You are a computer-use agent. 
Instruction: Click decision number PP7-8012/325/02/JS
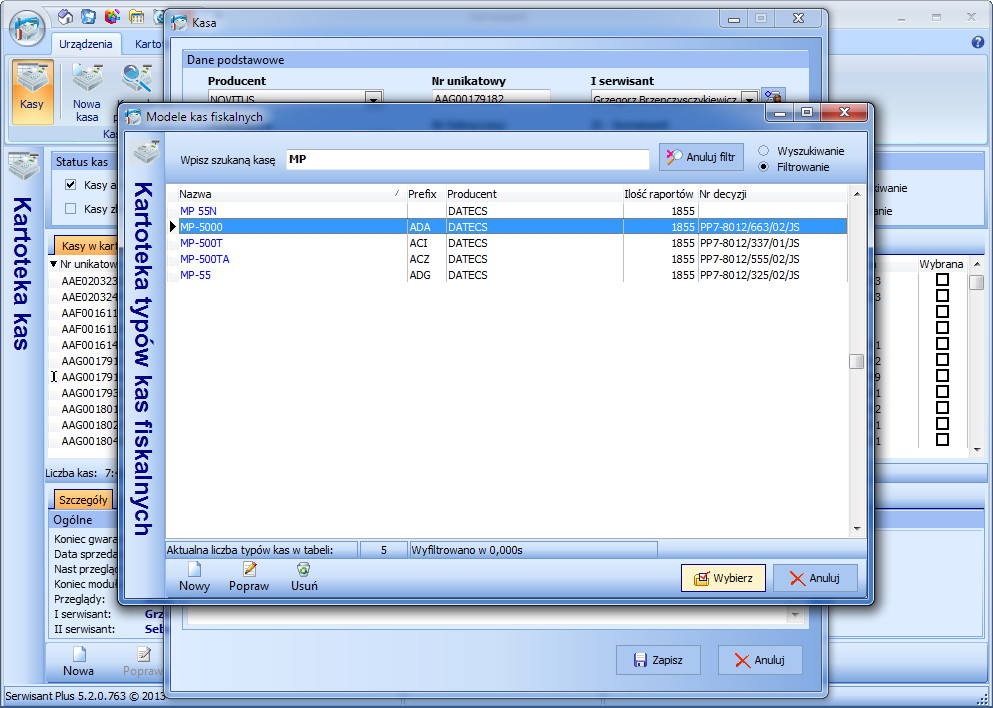pyautogui.click(x=749, y=275)
